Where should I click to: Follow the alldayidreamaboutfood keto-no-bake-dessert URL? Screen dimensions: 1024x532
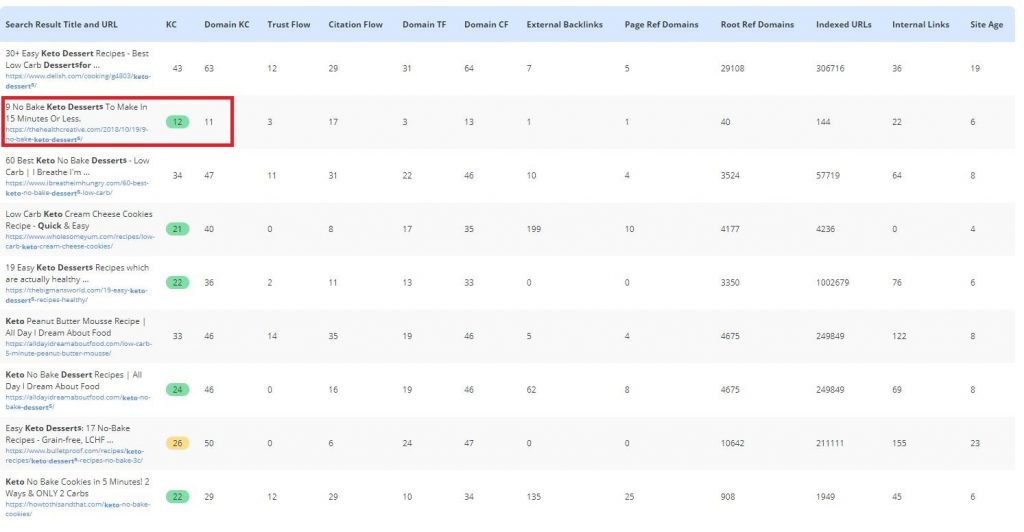(78, 402)
